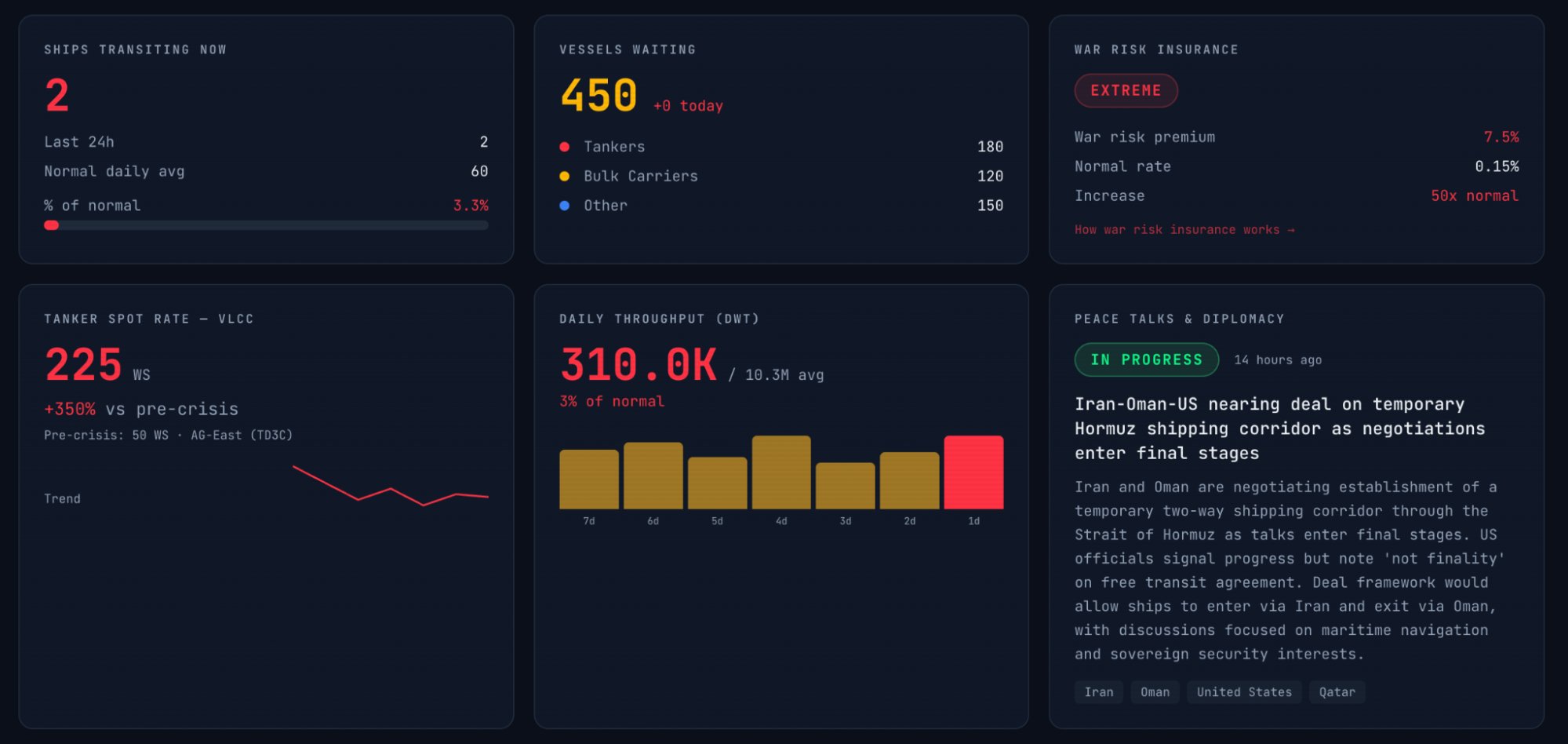Click the 310.0K daily throughput figure
This screenshot has height=744, width=1568.
pos(638,365)
